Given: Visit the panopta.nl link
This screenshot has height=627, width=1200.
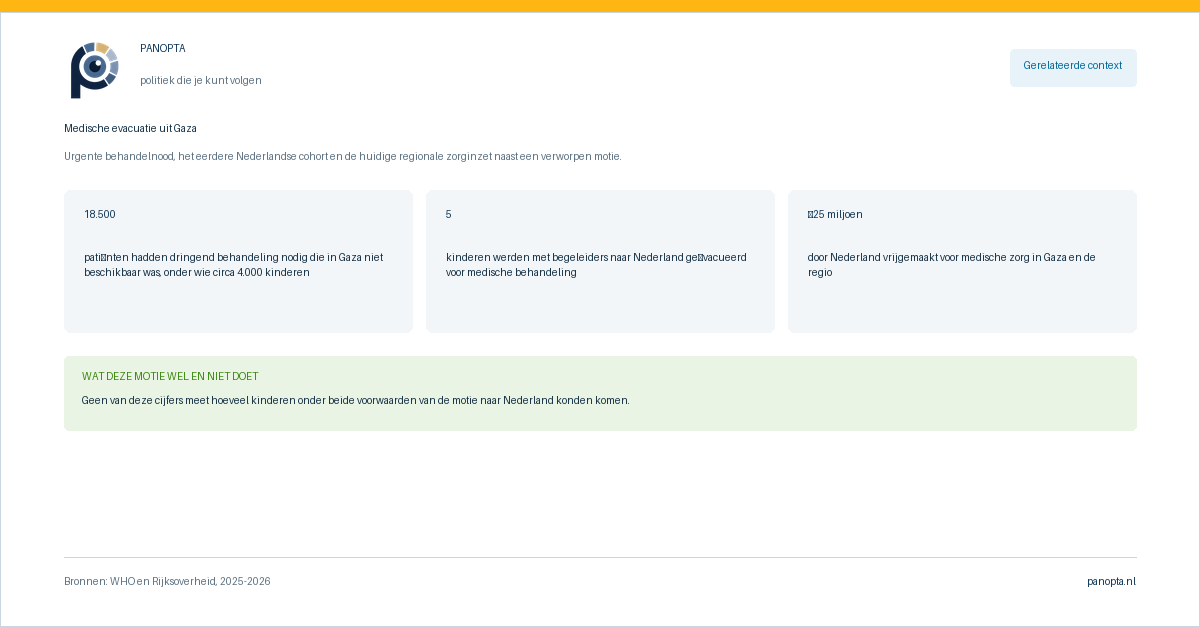Looking at the screenshot, I should [1111, 581].
